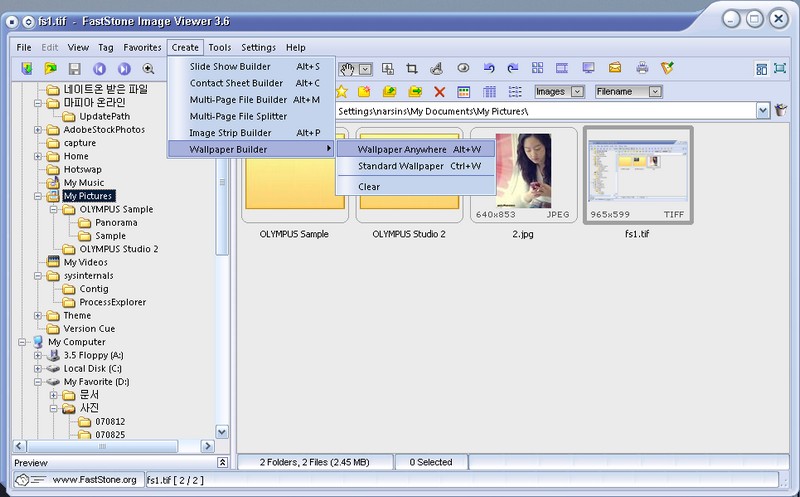The width and height of the screenshot is (800, 497).
Task: Open the address path dropdown arrow
Action: pyautogui.click(x=763, y=111)
